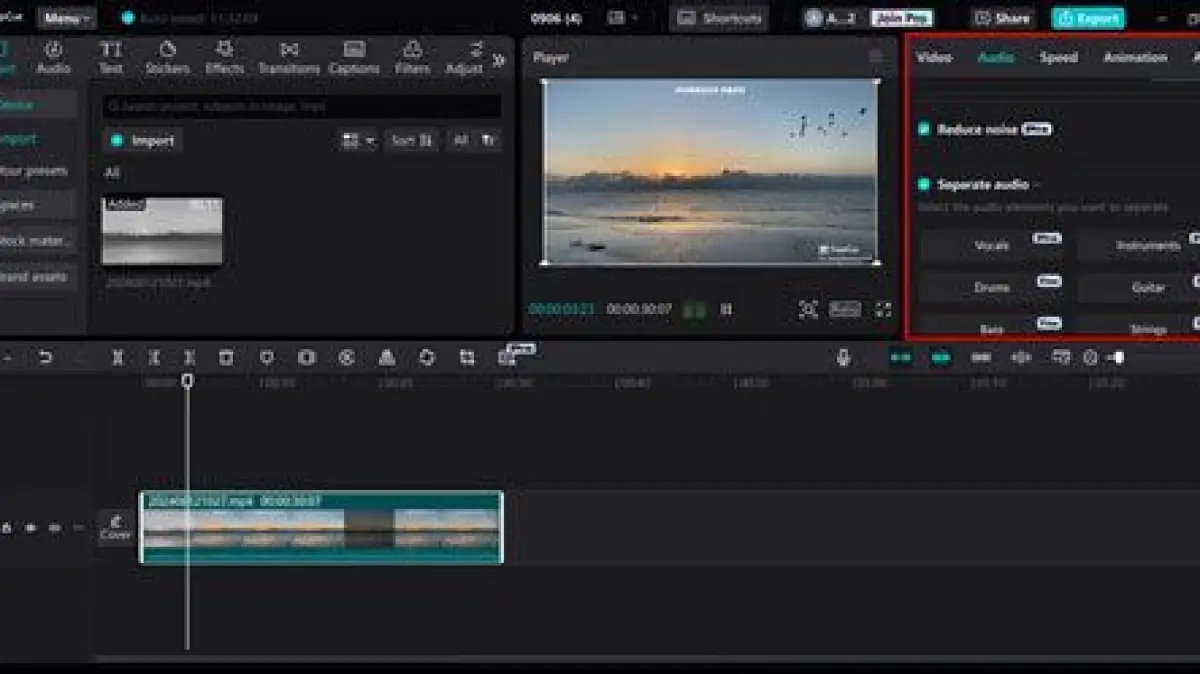The height and width of the screenshot is (674, 1200).
Task: Click the timeline zoom slider
Action: click(1118, 357)
